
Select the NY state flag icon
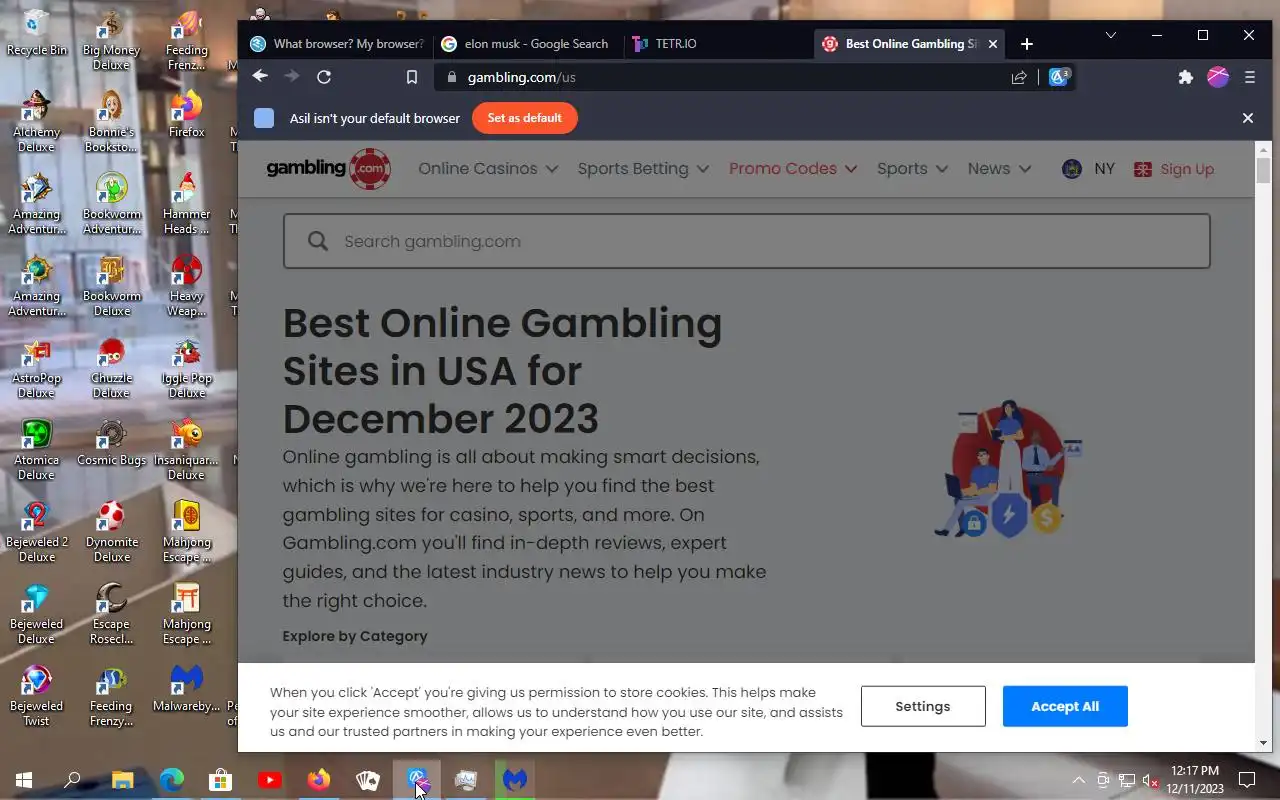pos(1072,169)
